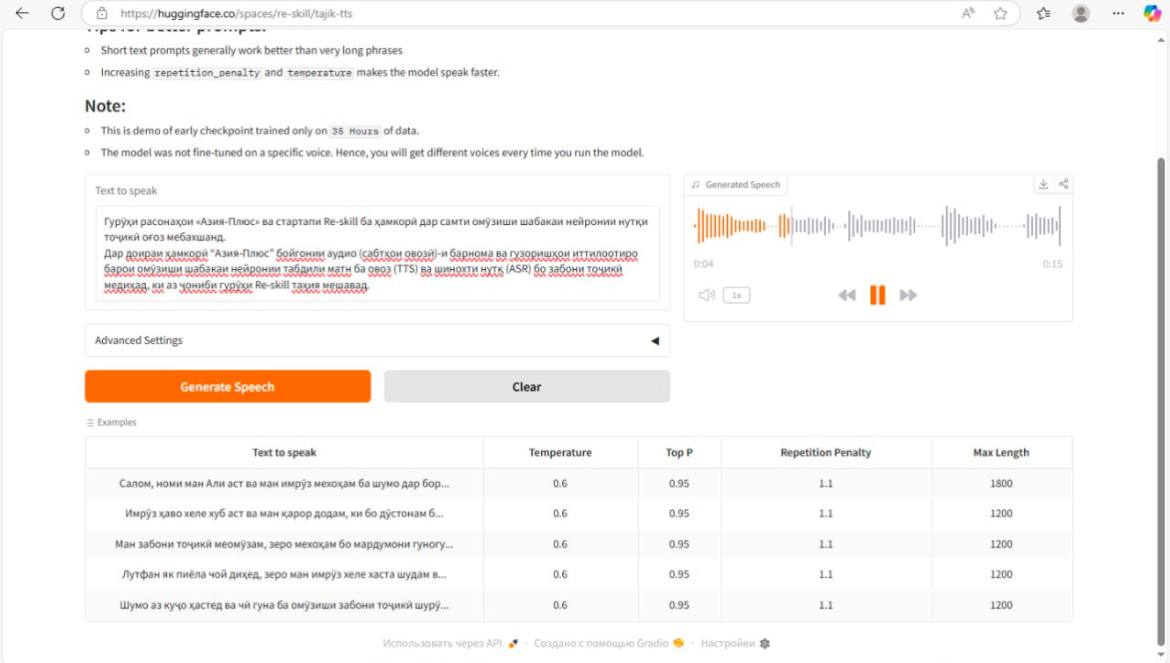This screenshot has width=1170, height=663.
Task: Click the share icon on Generated Speech
Action: pos(1063,184)
